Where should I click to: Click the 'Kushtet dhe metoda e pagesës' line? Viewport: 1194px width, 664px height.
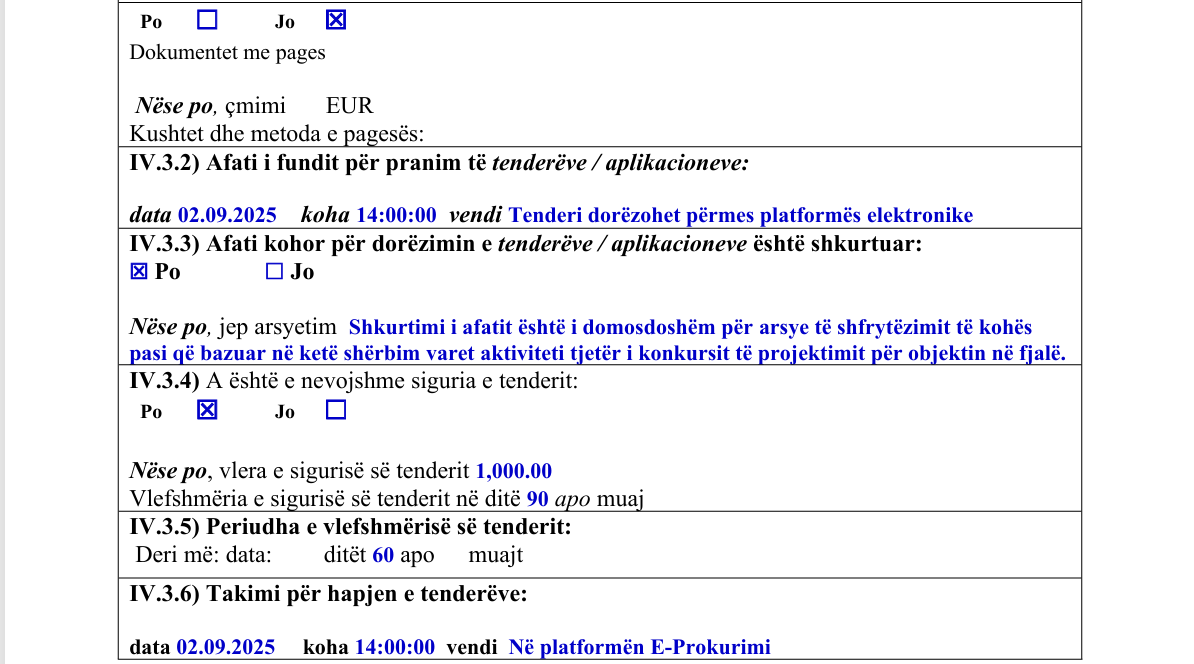click(x=277, y=133)
